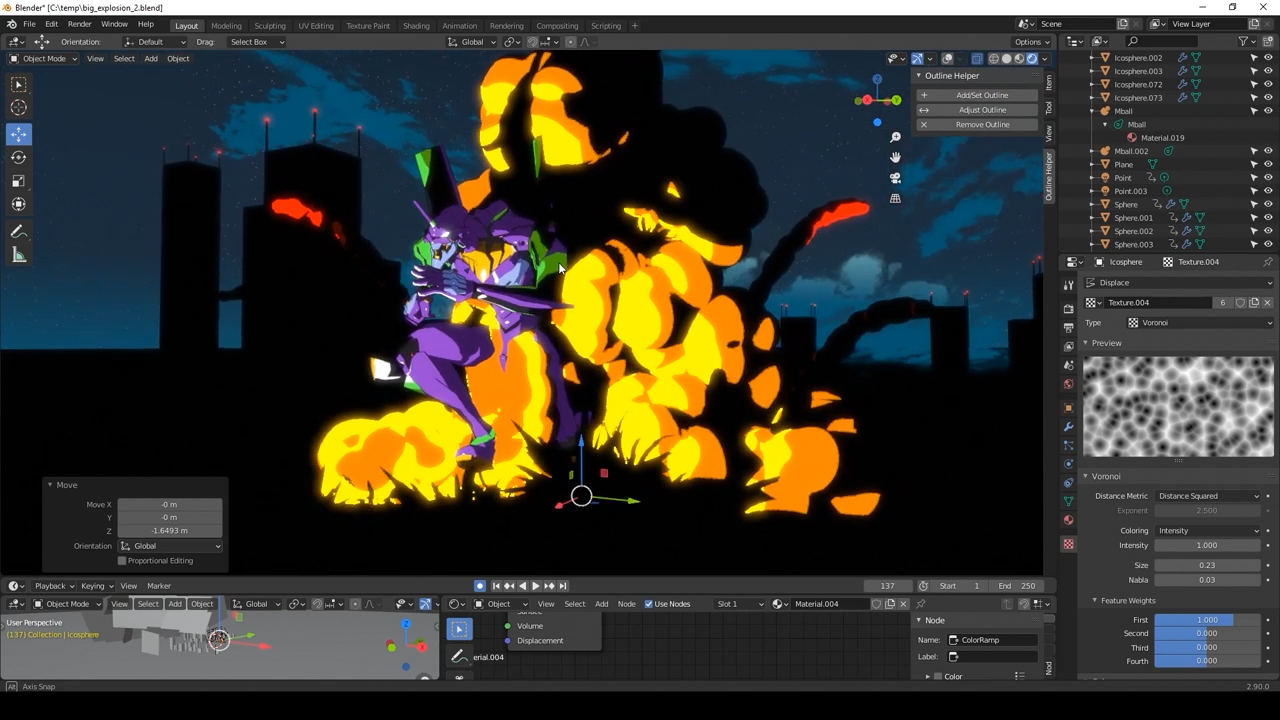This screenshot has height=720, width=1280.
Task: Open the Object Mode dropdown in main viewport
Action: coord(43,59)
